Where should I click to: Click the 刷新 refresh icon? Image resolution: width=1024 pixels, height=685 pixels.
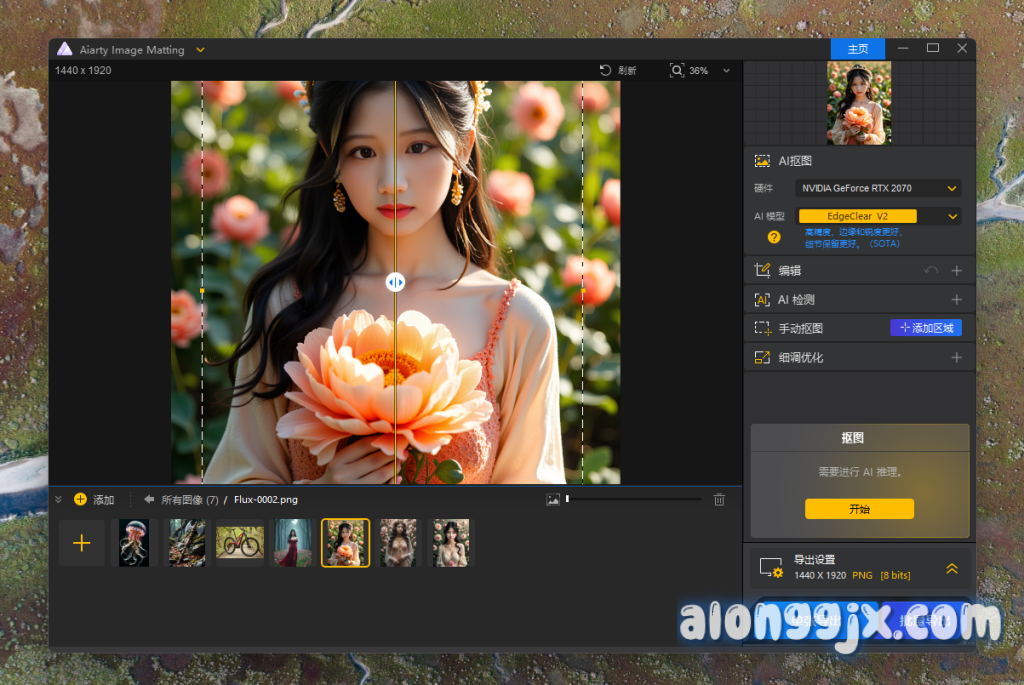coord(605,70)
